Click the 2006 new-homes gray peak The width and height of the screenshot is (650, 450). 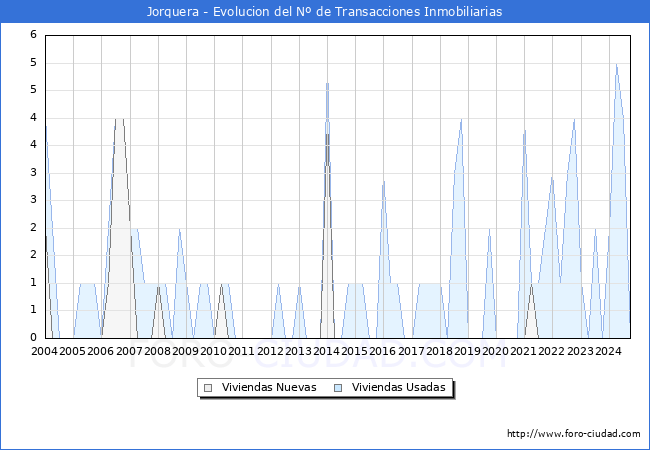click(119, 119)
